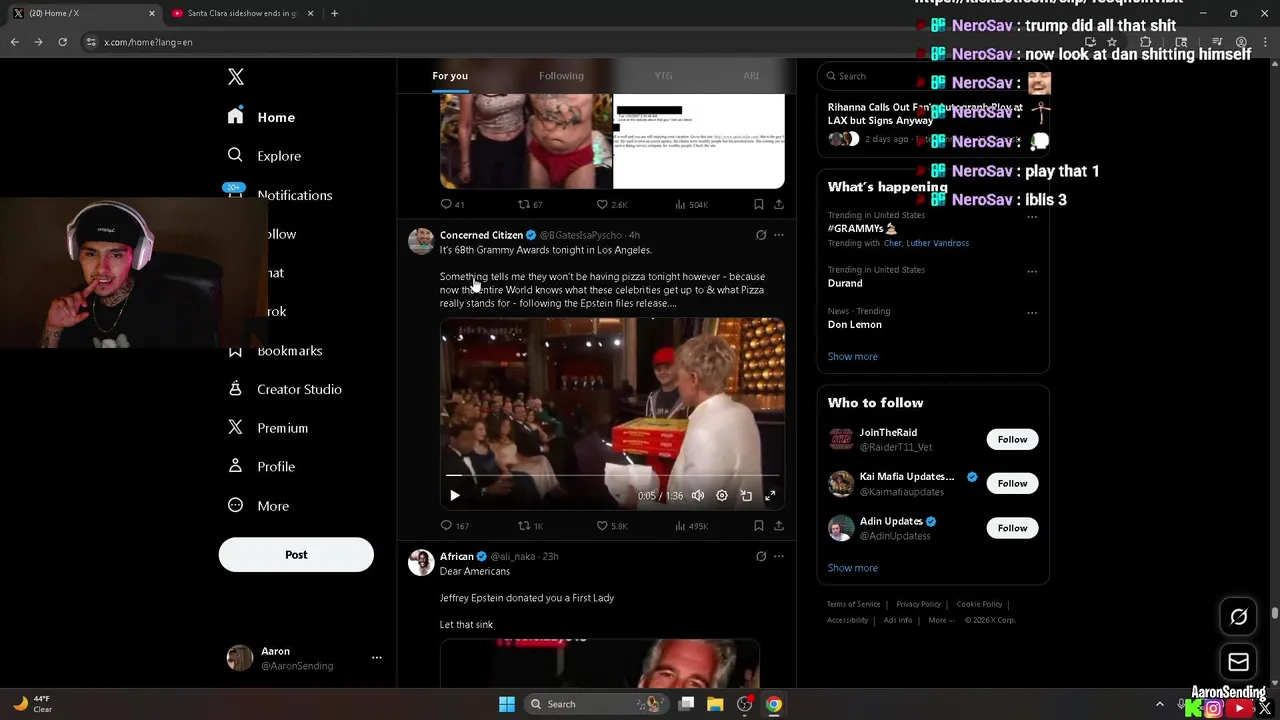The height and width of the screenshot is (720, 1280).
Task: Open the video settings gear
Action: pyautogui.click(x=722, y=496)
